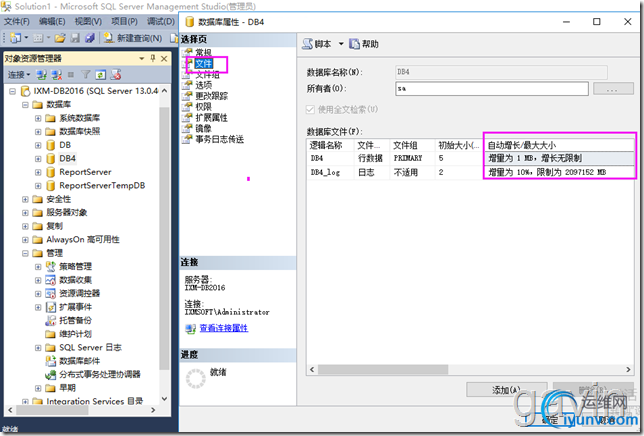The width and height of the screenshot is (644, 436).
Task: Select the 文件 page
Action: tap(204, 64)
